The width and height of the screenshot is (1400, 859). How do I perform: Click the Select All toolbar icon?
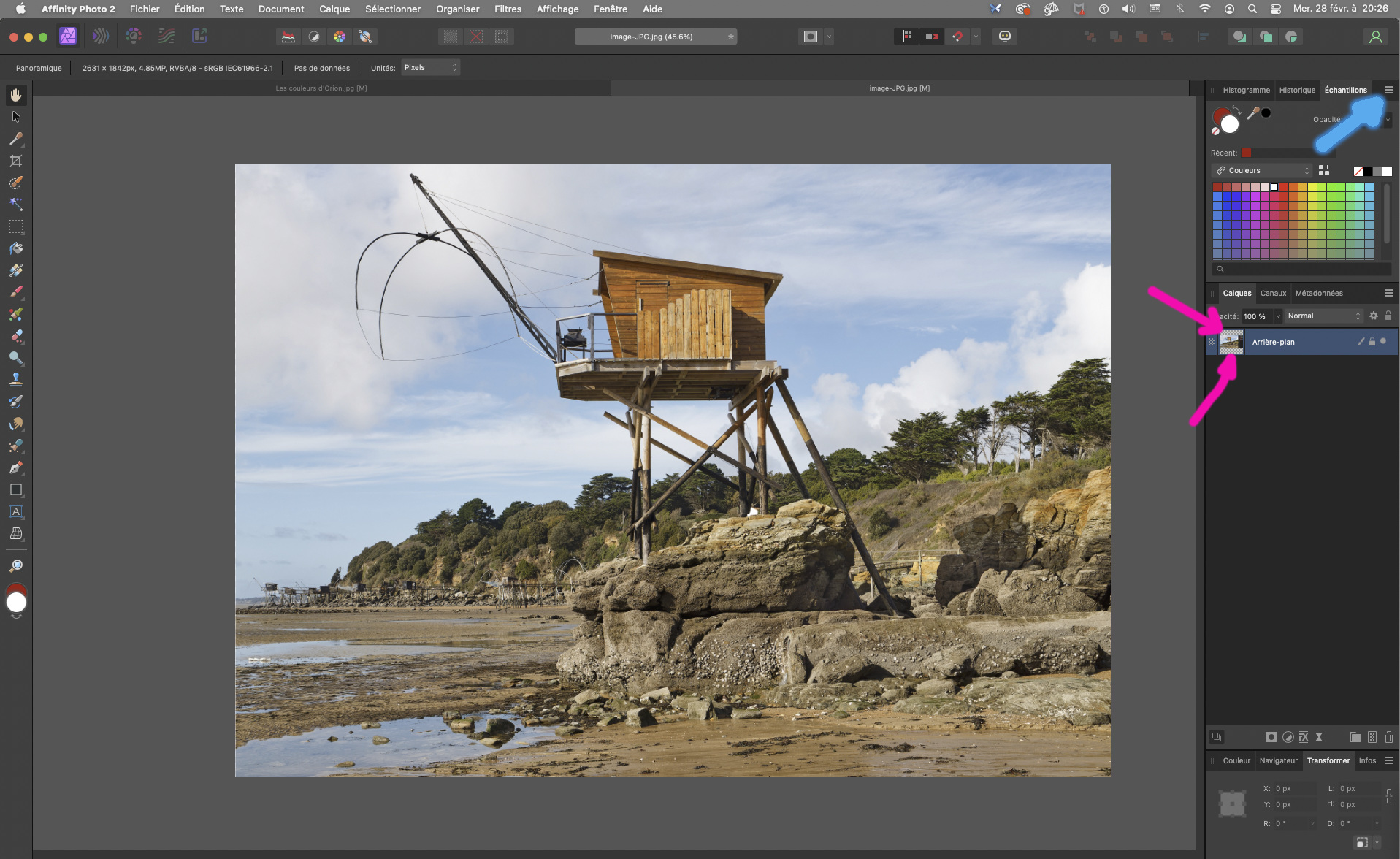pyautogui.click(x=451, y=37)
